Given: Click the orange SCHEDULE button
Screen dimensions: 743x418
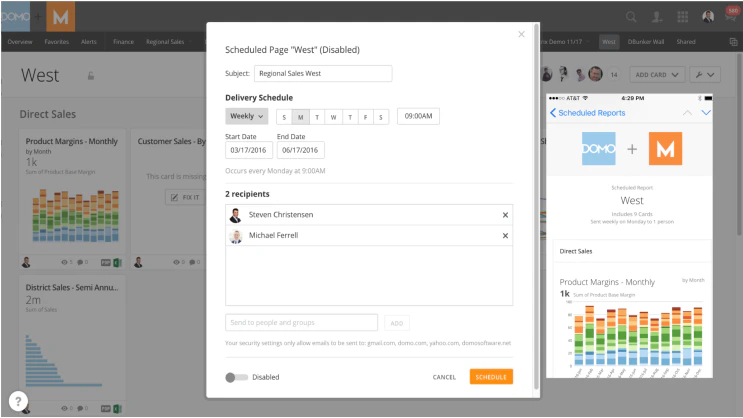Looking at the screenshot, I should click(491, 377).
